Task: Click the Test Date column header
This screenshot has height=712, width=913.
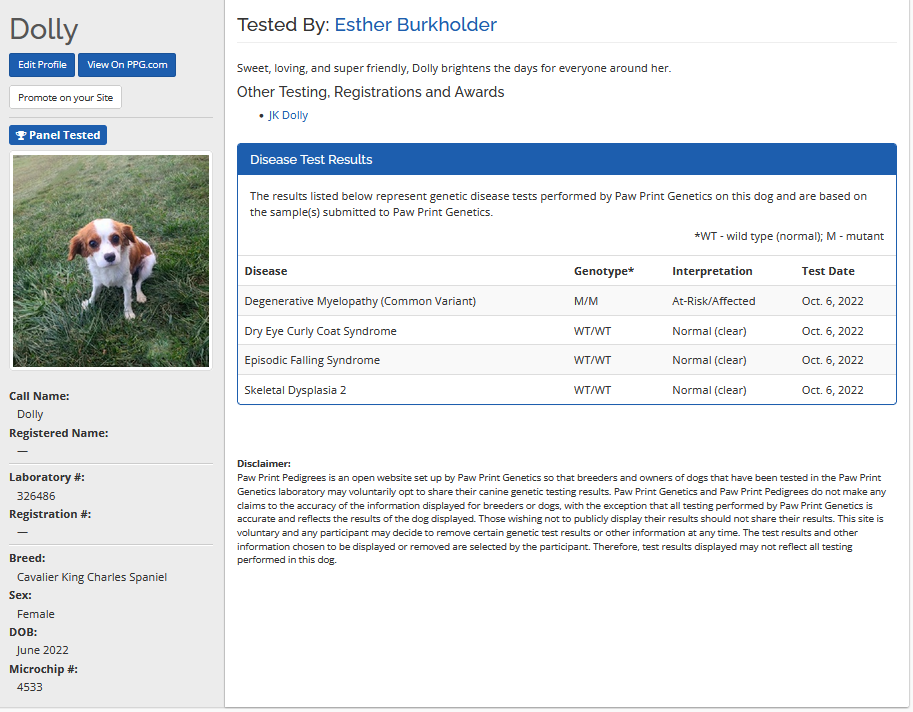Action: 828,271
